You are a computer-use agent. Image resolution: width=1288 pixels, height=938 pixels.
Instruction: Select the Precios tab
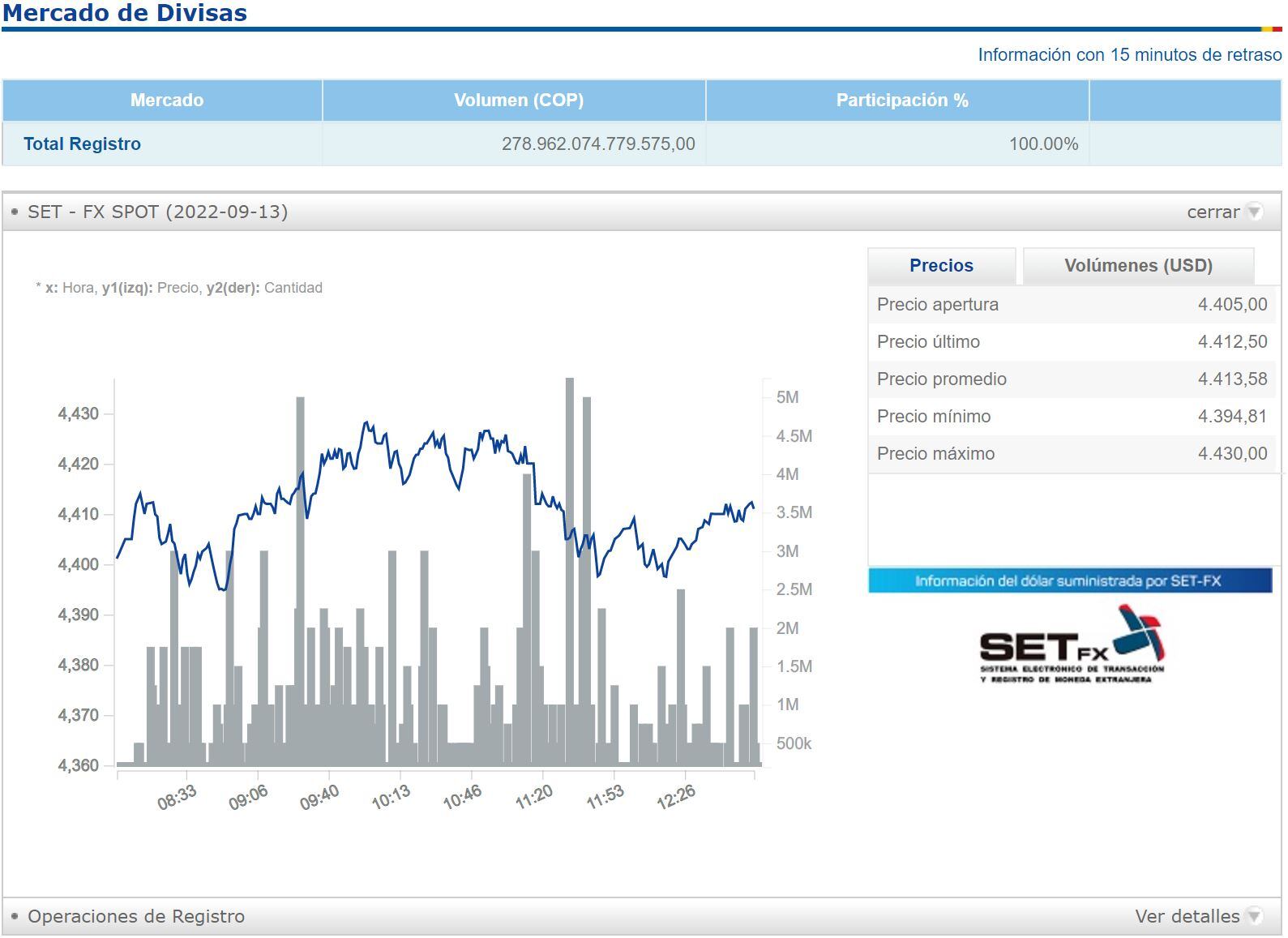pyautogui.click(x=941, y=266)
